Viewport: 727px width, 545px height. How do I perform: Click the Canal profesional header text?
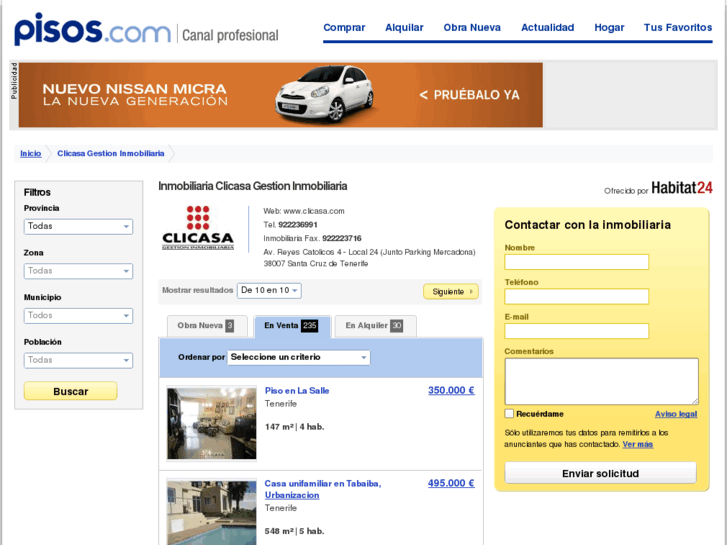click(230, 35)
